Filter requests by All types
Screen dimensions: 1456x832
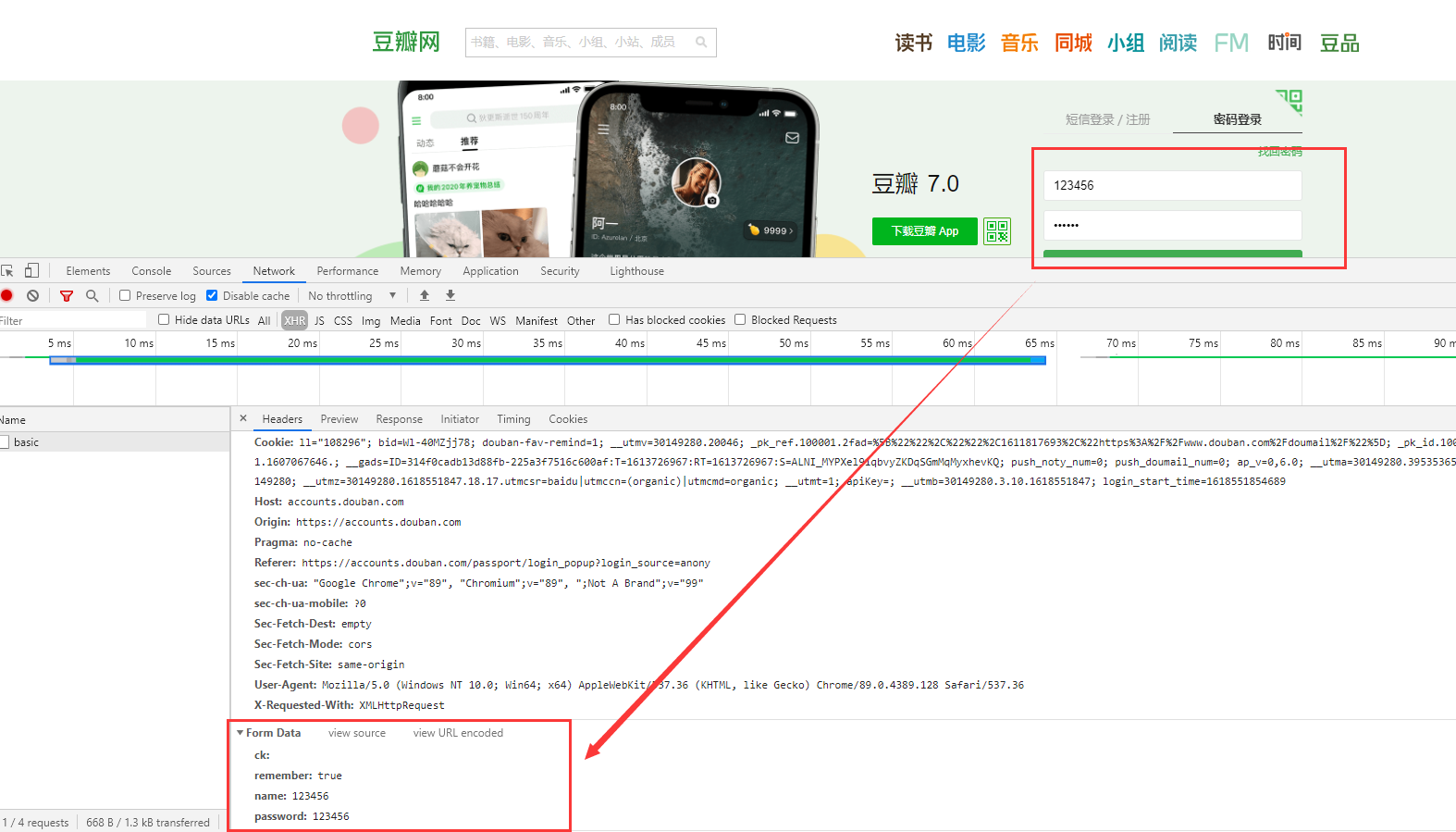point(265,321)
